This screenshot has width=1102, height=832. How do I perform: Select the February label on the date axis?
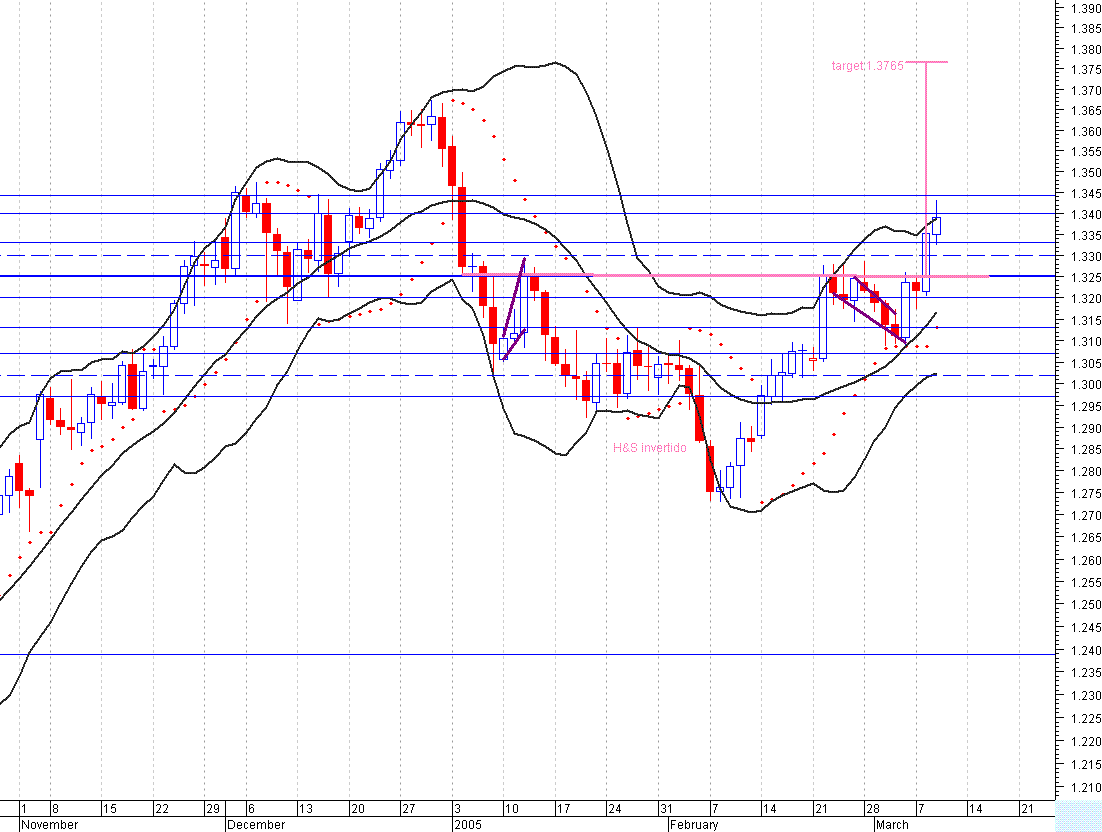[x=693, y=825]
